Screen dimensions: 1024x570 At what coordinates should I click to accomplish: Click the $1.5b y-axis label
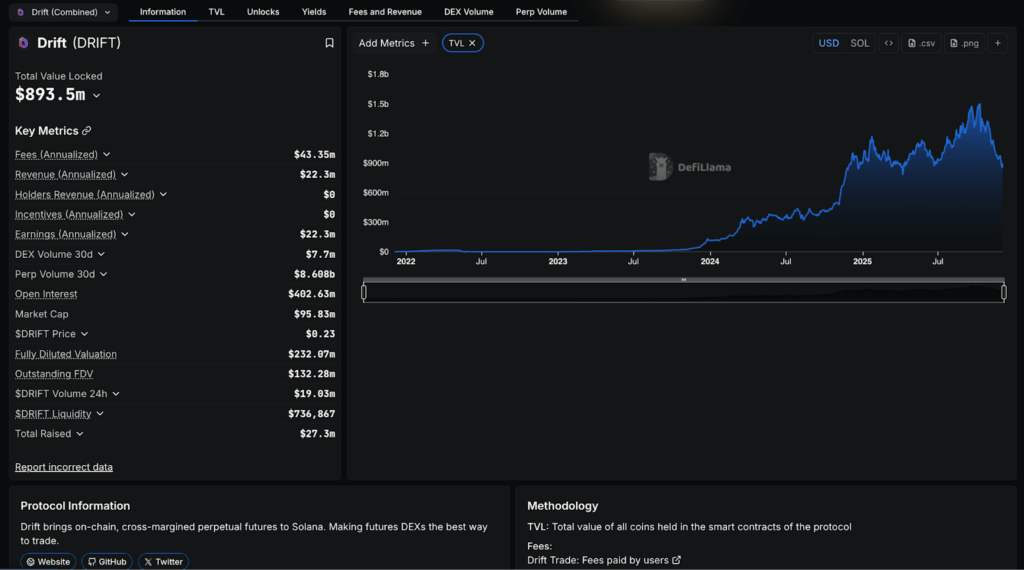[378, 104]
